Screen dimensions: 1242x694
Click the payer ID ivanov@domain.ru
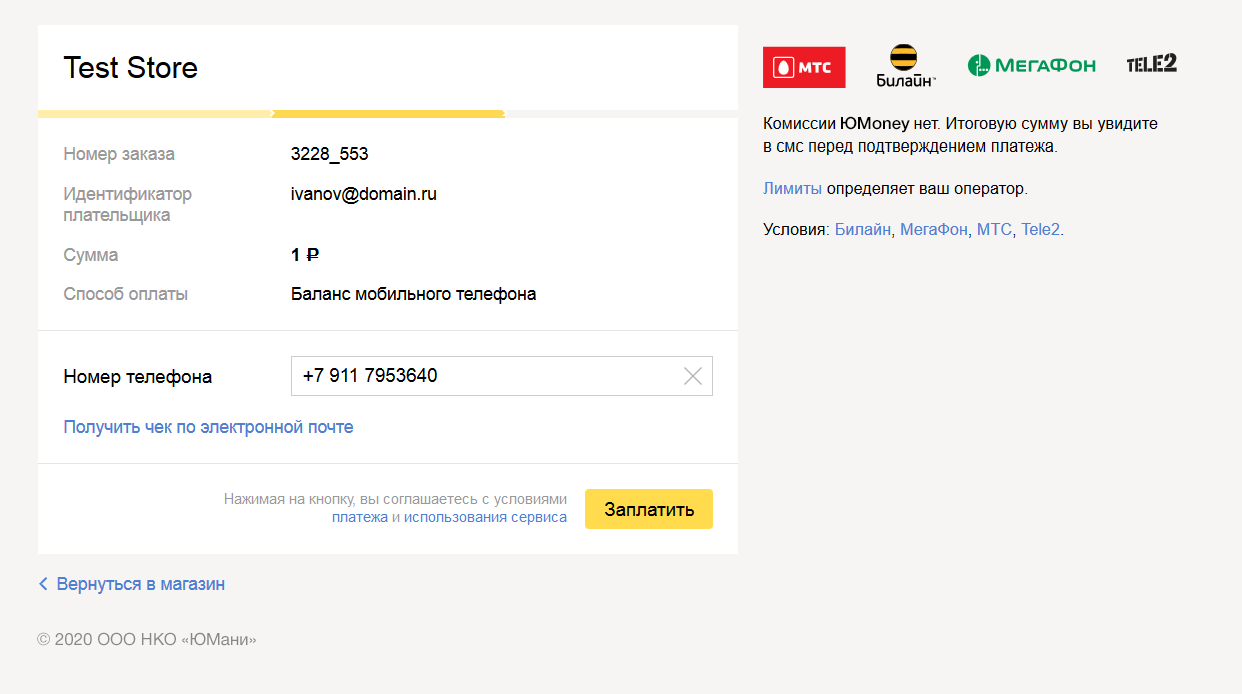[364, 194]
